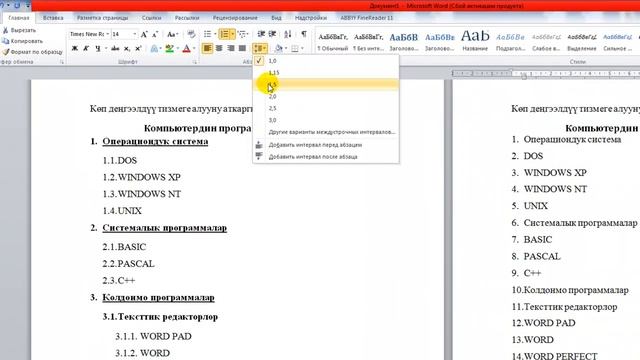Viewport: 640px width, 360px height.
Task: Open the Вид tab
Action: (276, 18)
